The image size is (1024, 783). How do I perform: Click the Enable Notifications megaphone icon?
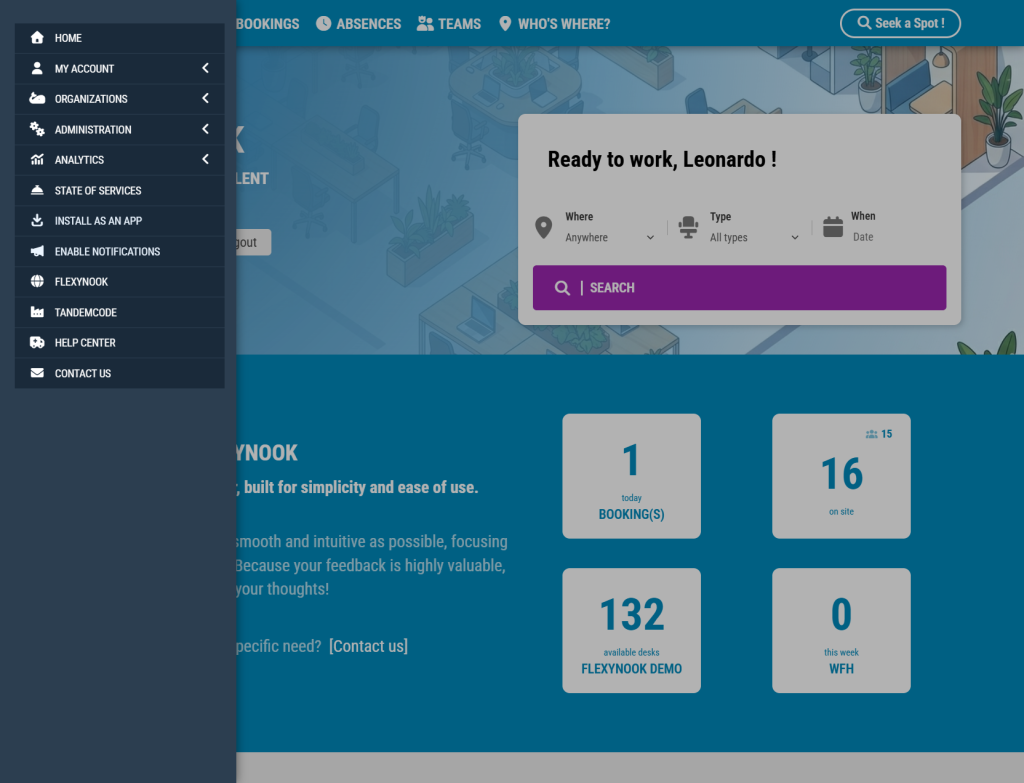pos(37,251)
